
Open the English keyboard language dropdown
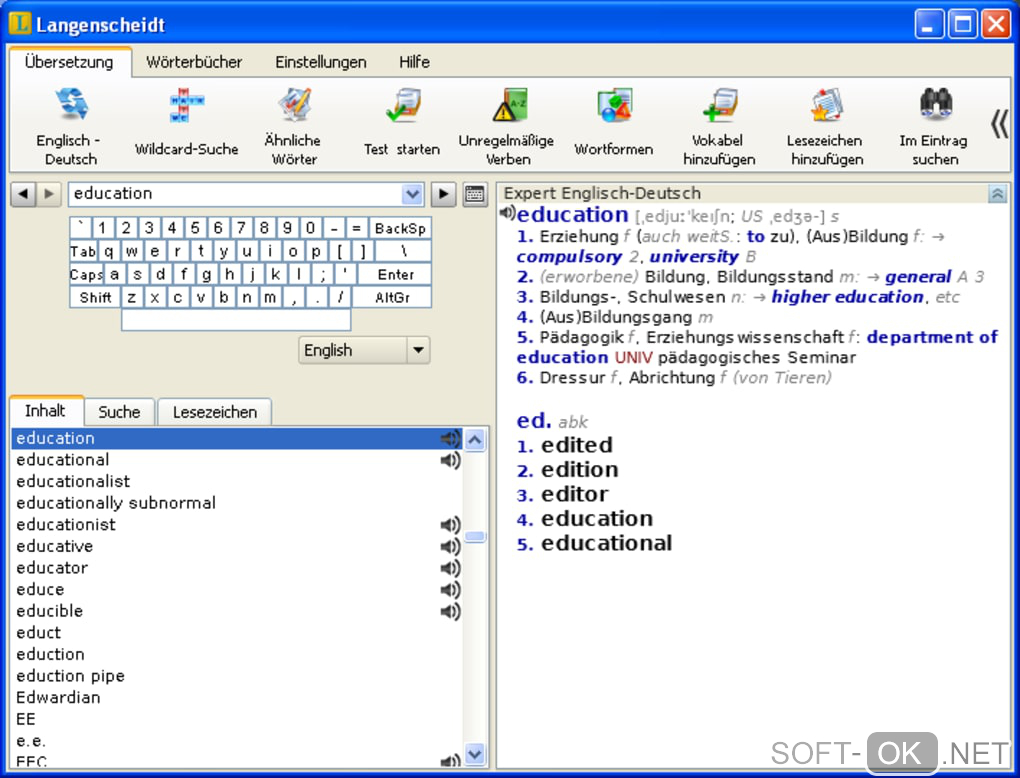[x=418, y=350]
